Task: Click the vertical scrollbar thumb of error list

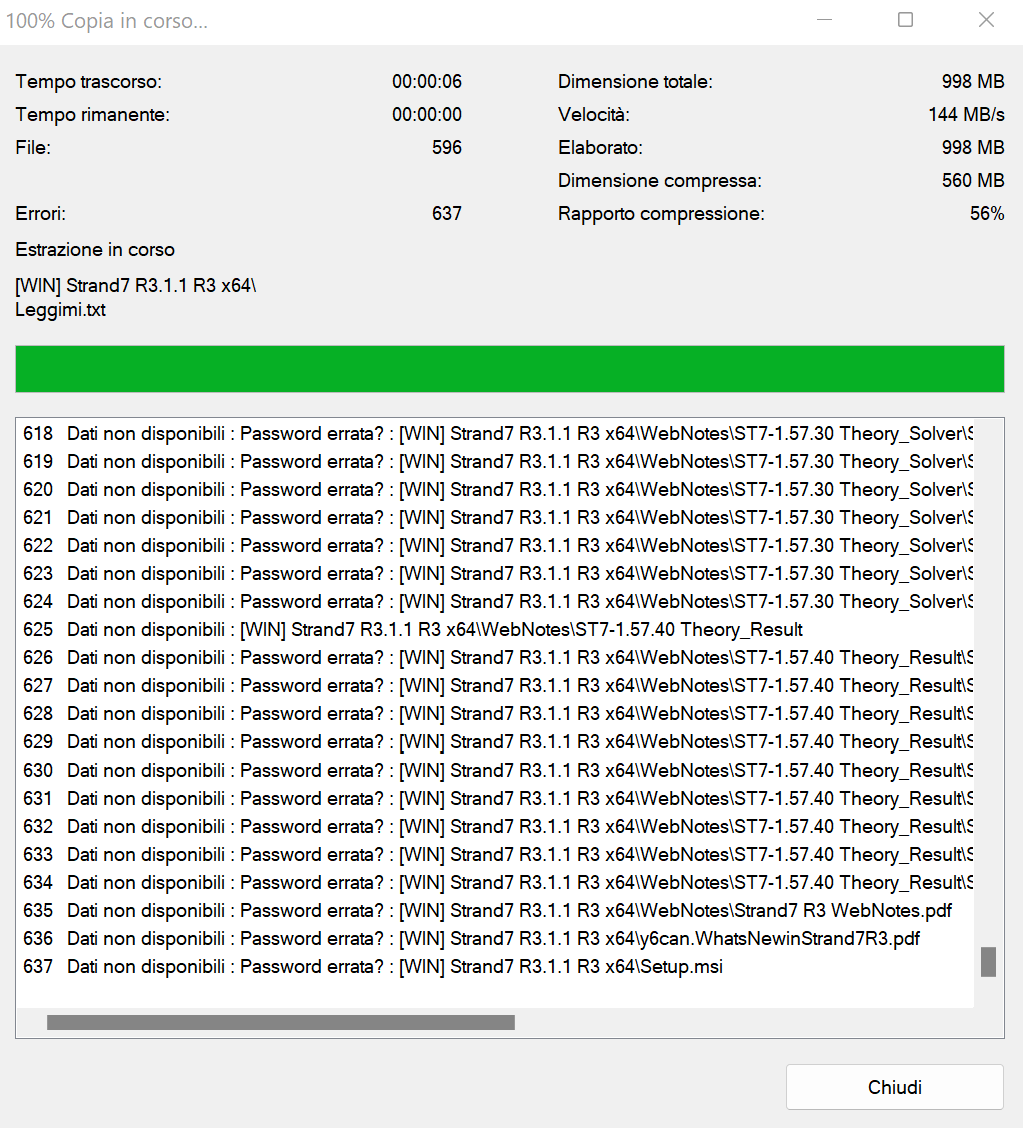Action: click(988, 962)
